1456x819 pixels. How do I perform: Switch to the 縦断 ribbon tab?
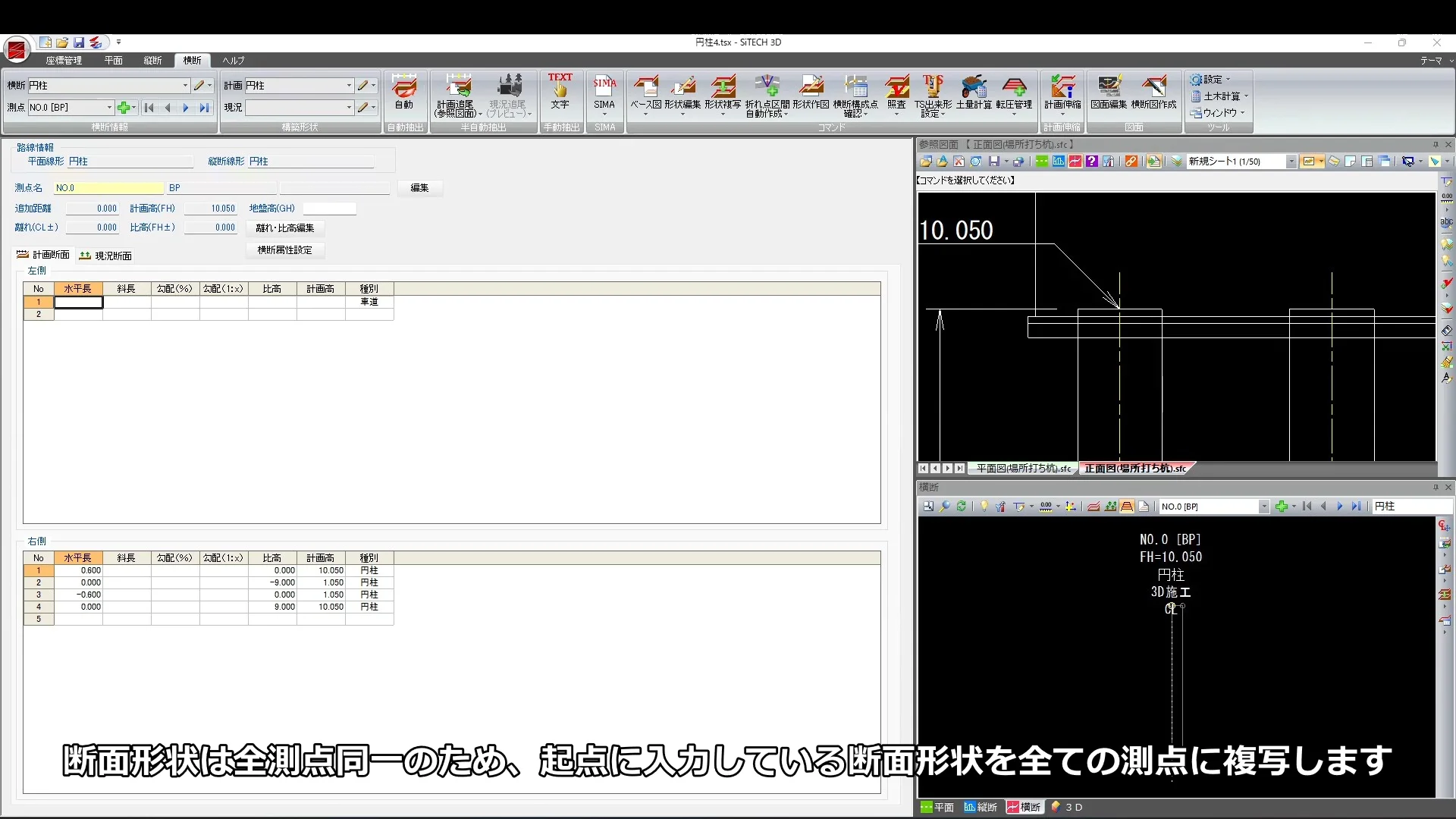point(152,61)
